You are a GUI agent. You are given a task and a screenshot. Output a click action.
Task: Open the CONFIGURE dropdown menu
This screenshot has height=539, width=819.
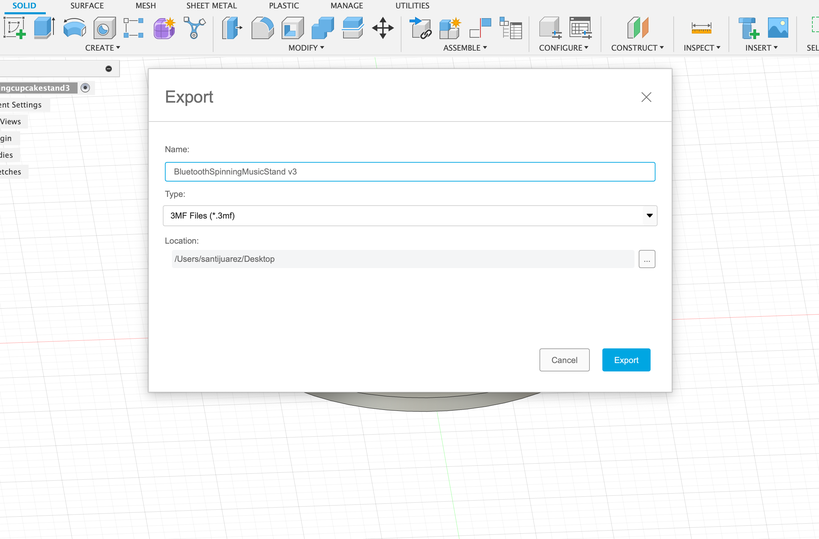(x=564, y=48)
